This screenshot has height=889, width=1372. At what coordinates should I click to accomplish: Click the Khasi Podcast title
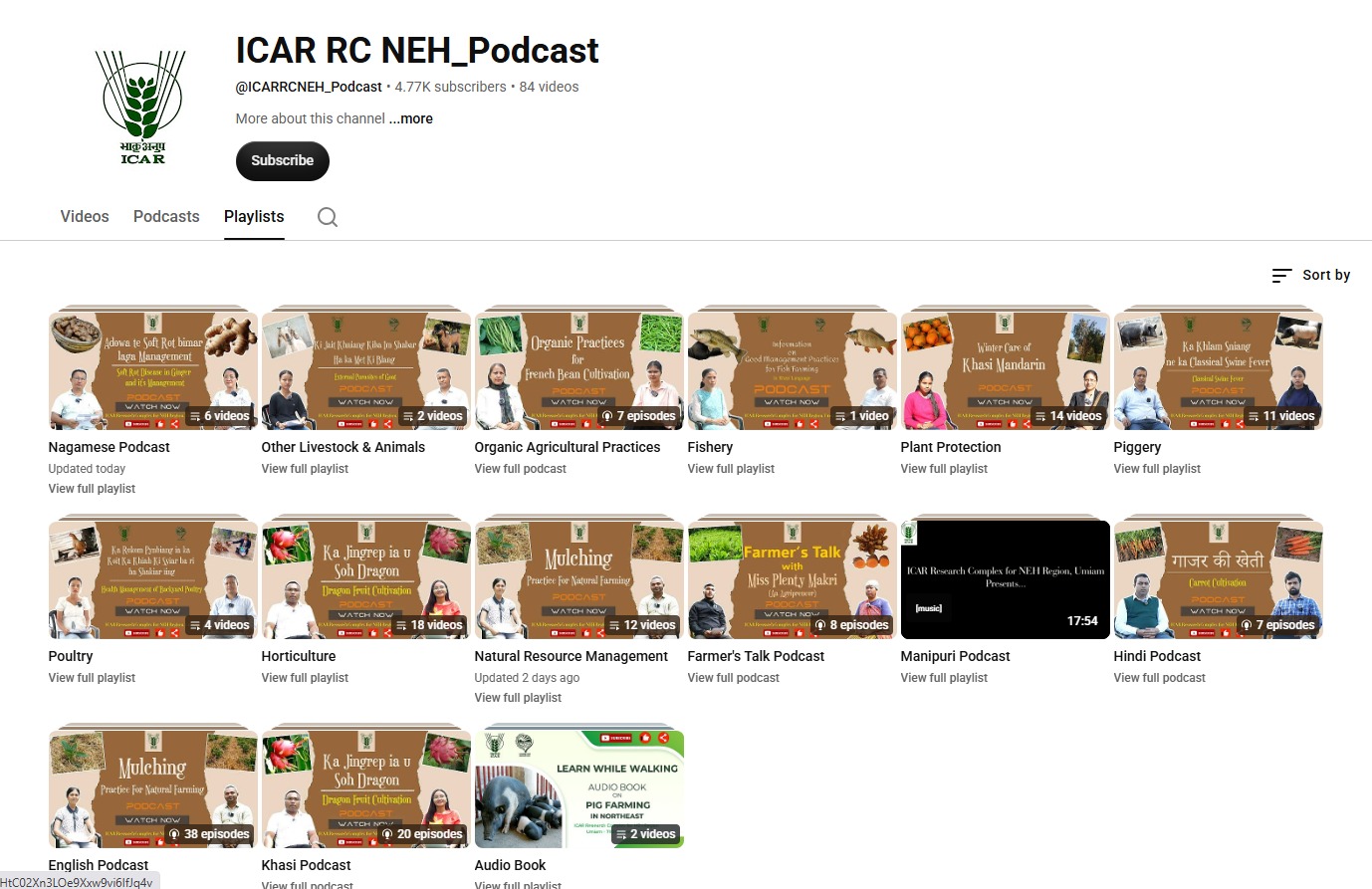[x=307, y=865]
